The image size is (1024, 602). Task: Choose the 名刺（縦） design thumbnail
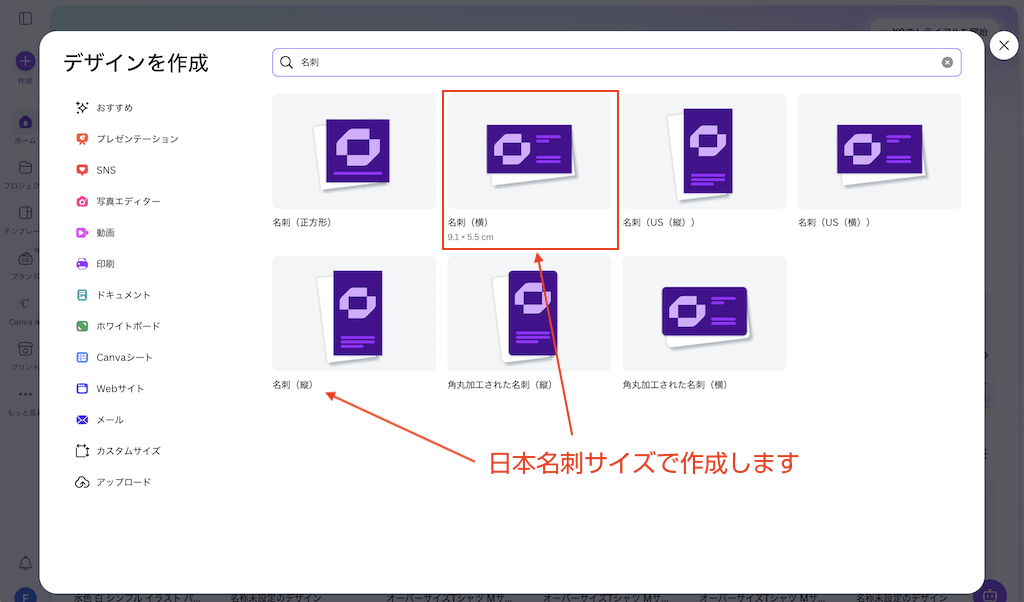(354, 313)
